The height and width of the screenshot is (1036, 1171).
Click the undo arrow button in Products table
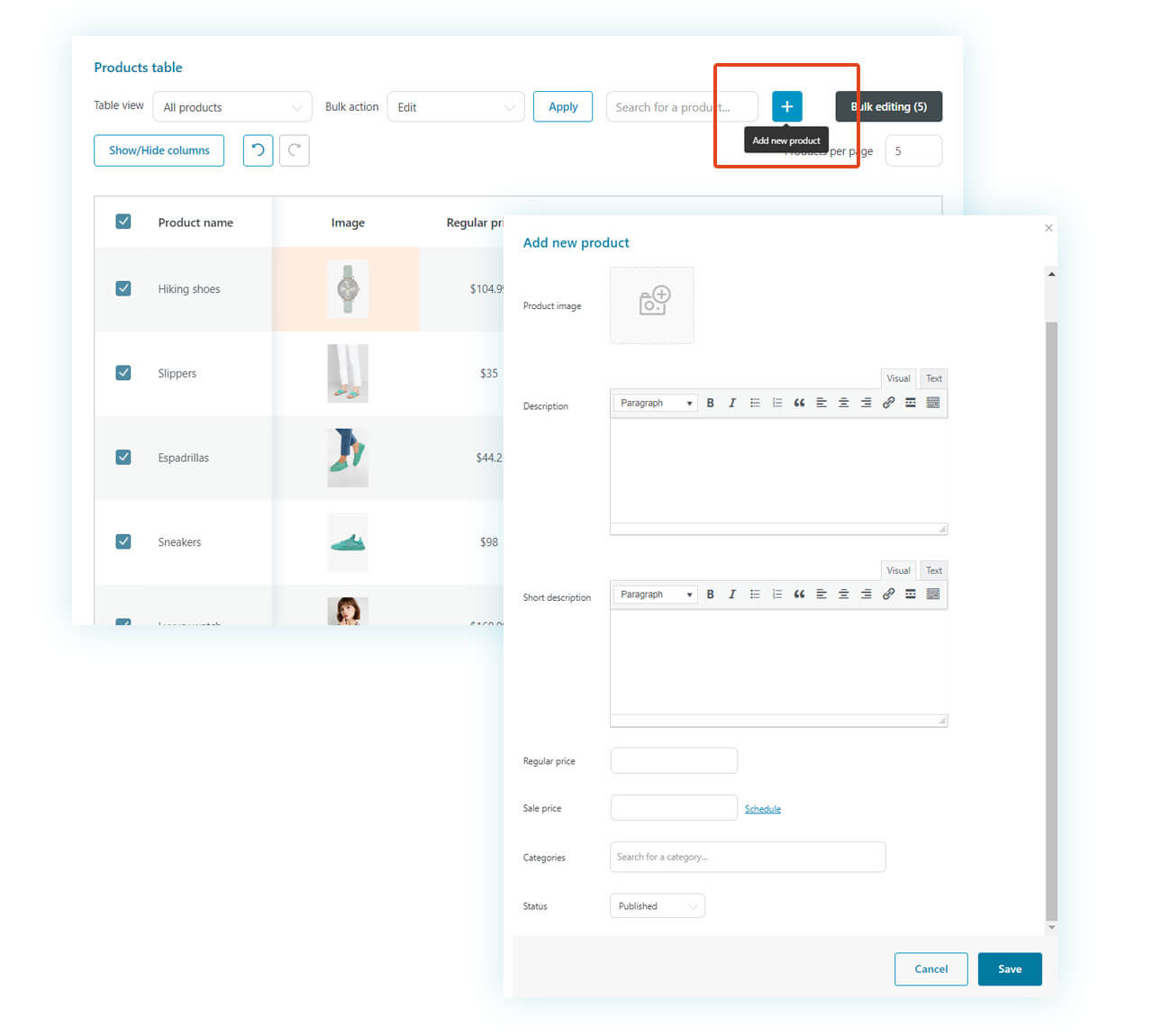click(x=258, y=150)
